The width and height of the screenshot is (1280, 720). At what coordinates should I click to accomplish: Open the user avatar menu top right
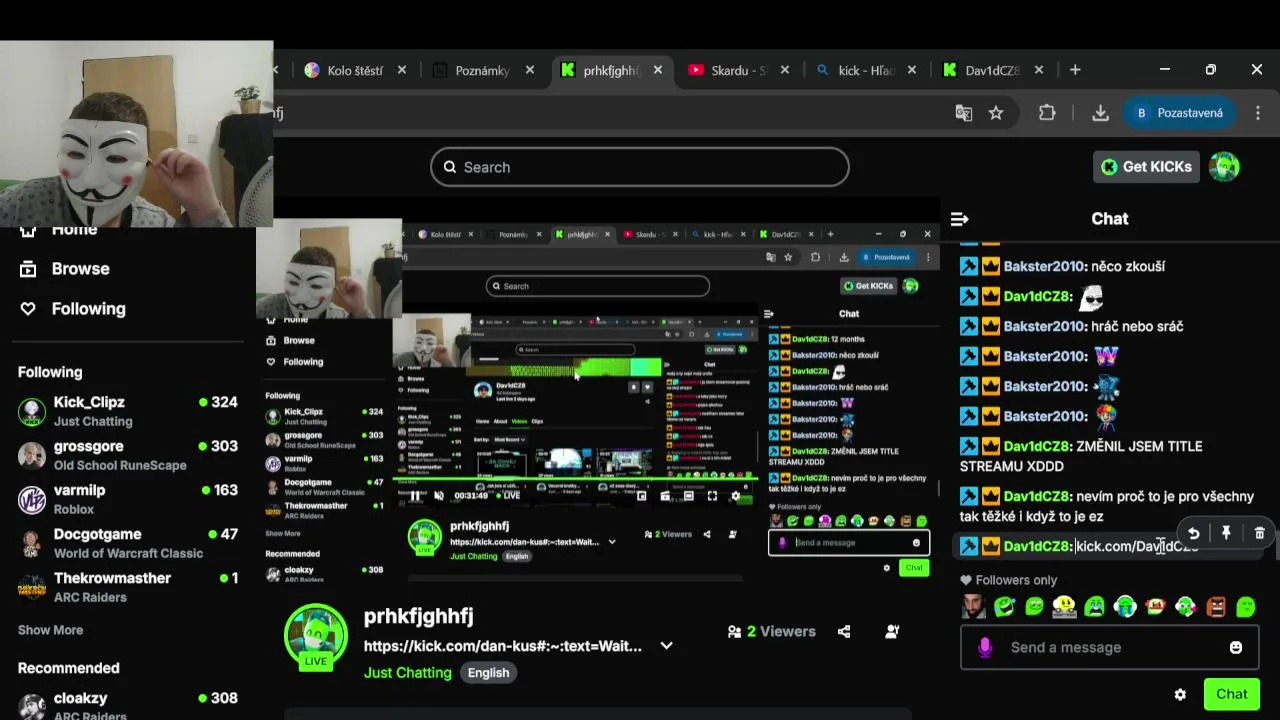pos(1224,167)
